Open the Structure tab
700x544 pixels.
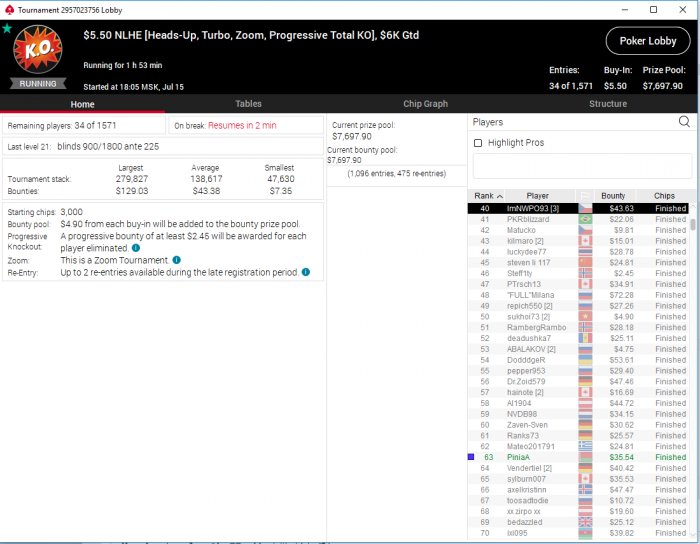click(x=608, y=104)
